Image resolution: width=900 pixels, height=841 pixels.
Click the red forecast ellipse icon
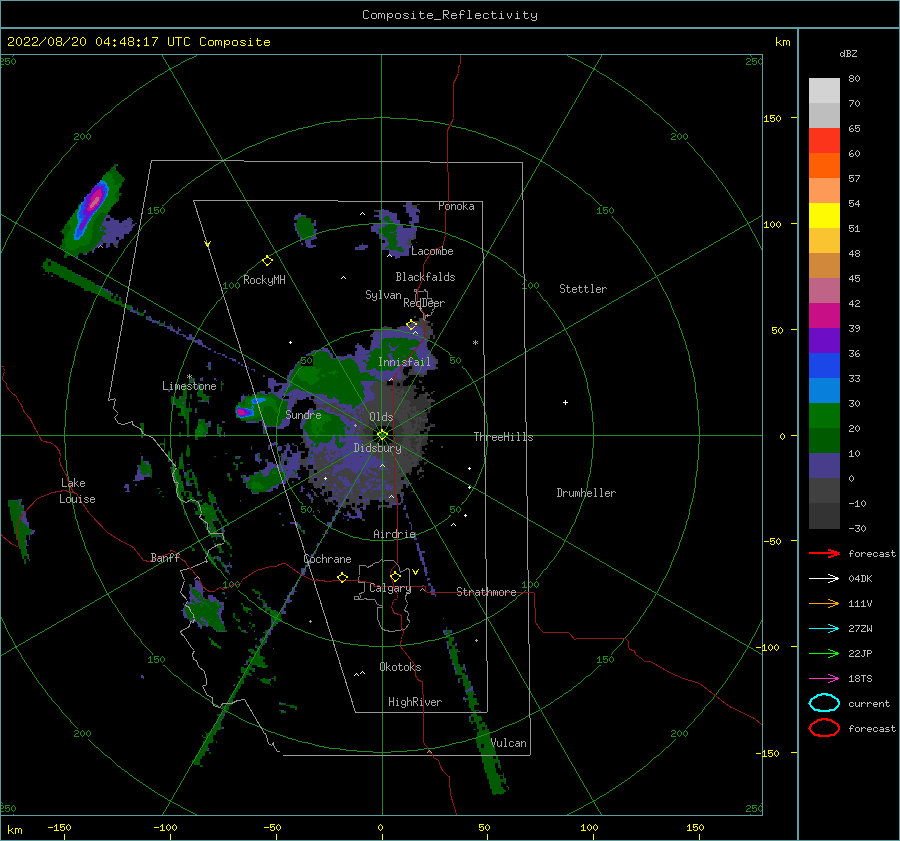point(824,728)
